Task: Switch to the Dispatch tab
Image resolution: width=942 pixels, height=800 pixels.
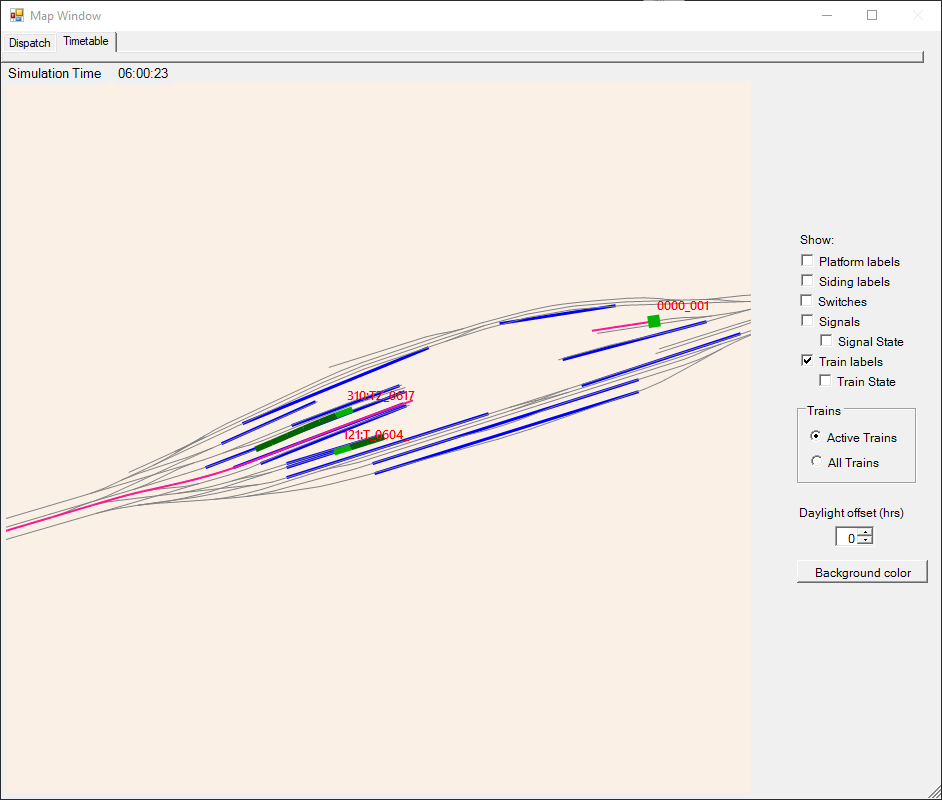Action: click(29, 43)
